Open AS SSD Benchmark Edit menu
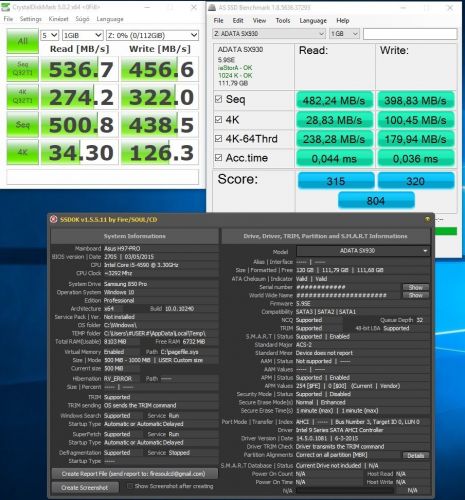This screenshot has height=500, width=465. [238, 21]
